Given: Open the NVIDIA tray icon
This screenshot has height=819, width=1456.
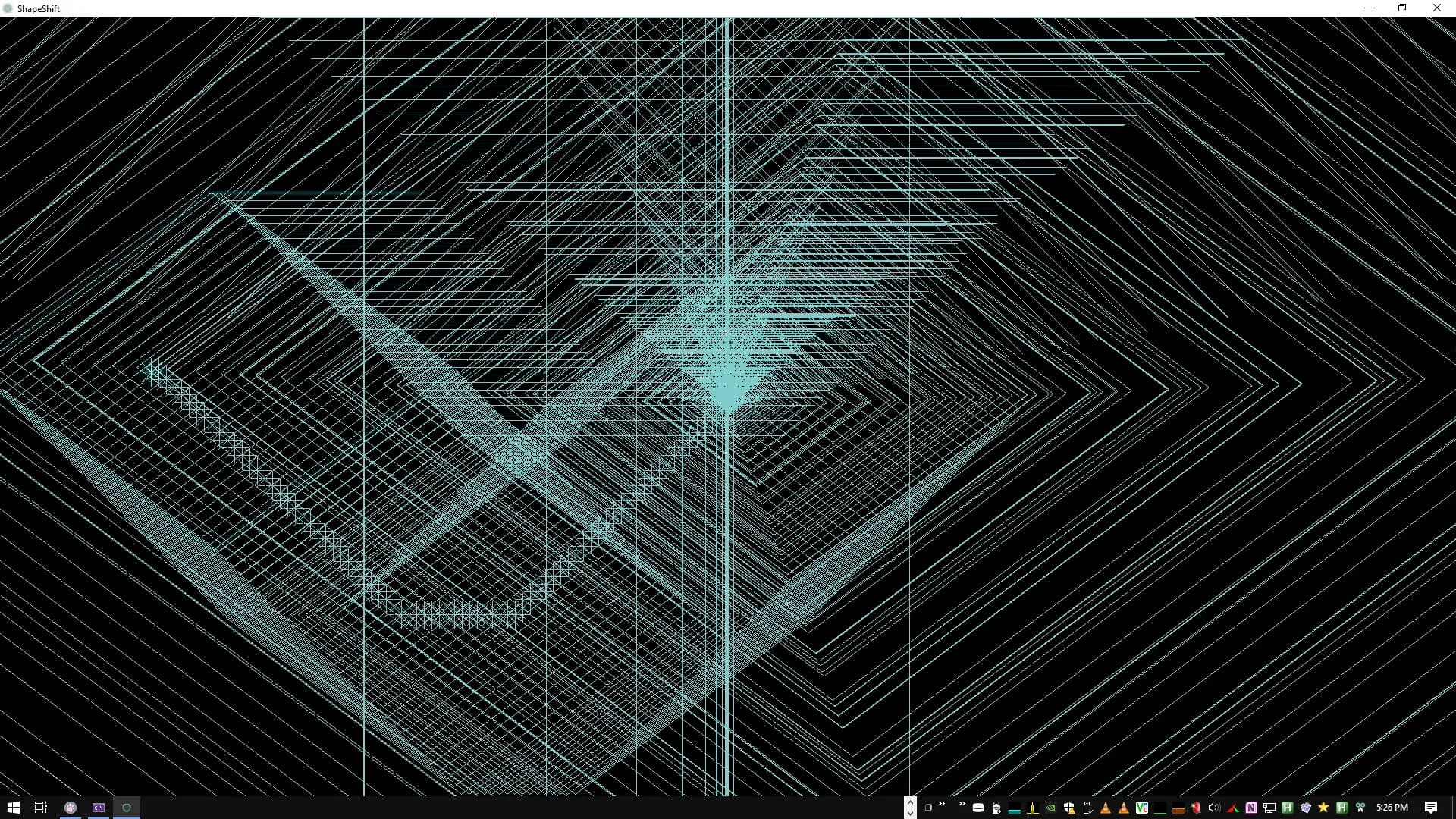Looking at the screenshot, I should point(1051,808).
